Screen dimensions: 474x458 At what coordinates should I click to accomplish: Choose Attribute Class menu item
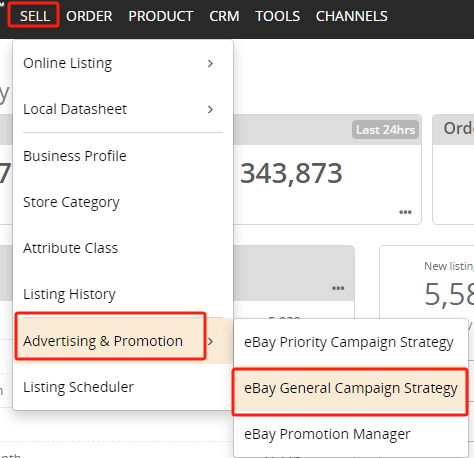(x=123, y=248)
